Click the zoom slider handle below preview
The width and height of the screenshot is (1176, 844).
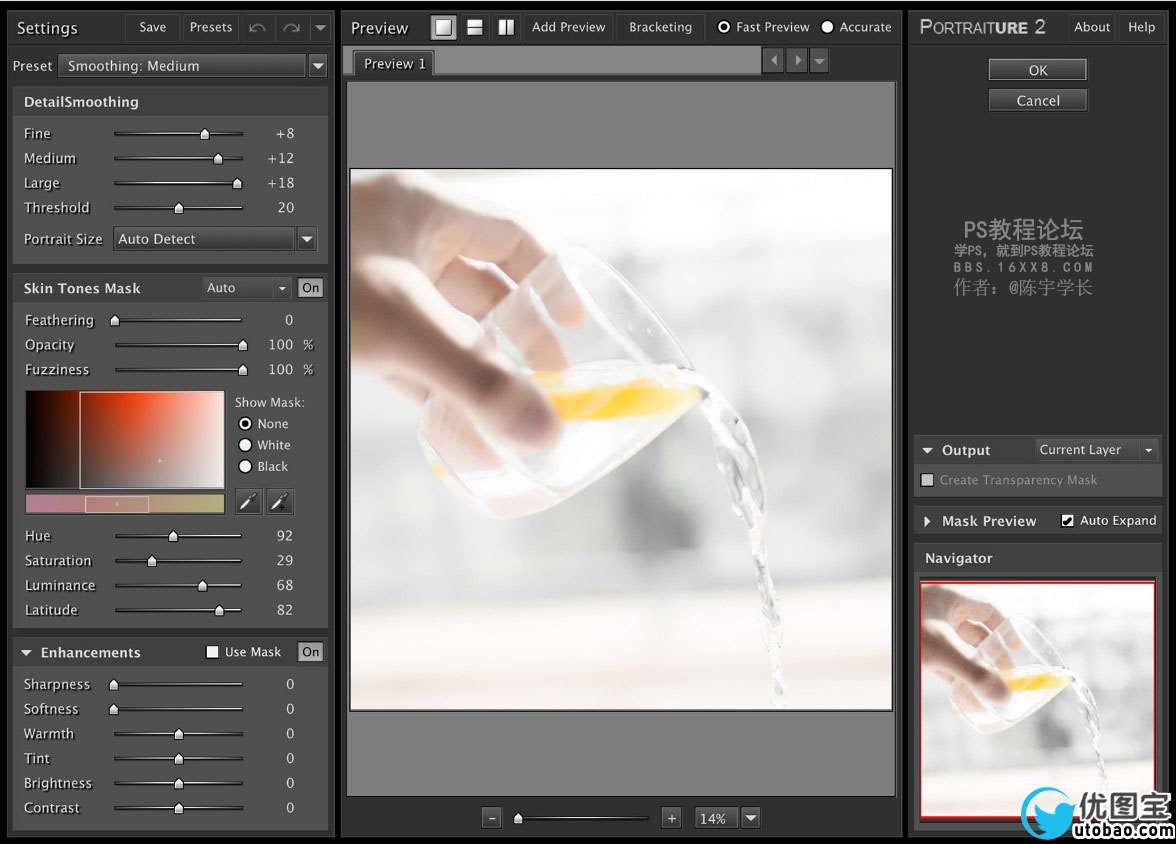coord(518,818)
